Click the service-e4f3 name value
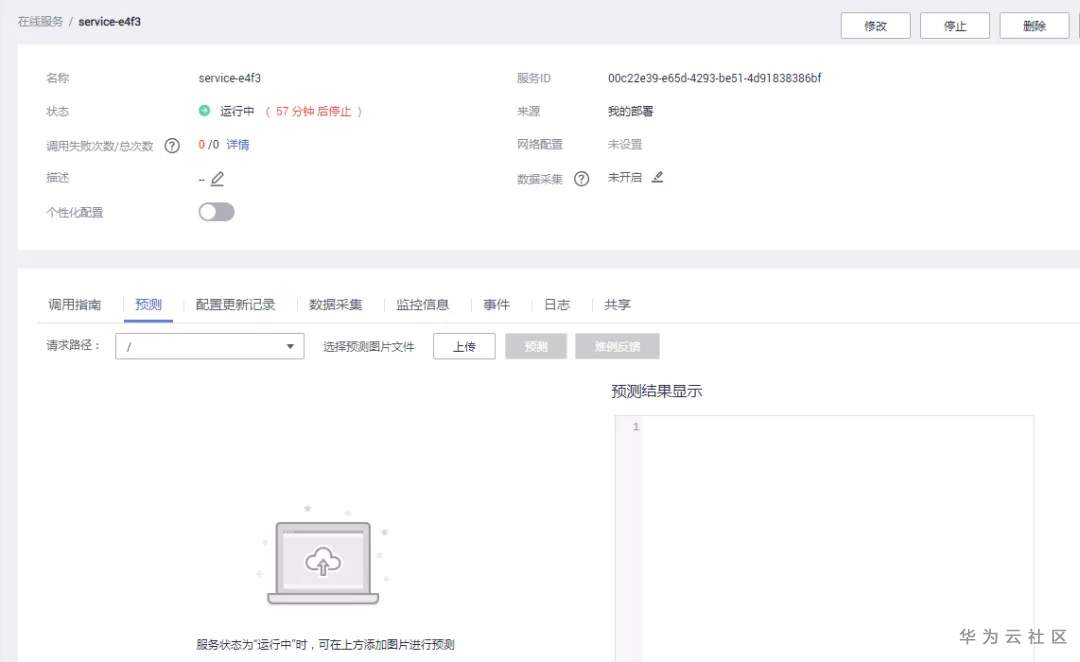Image resolution: width=1080 pixels, height=662 pixels. [x=229, y=78]
